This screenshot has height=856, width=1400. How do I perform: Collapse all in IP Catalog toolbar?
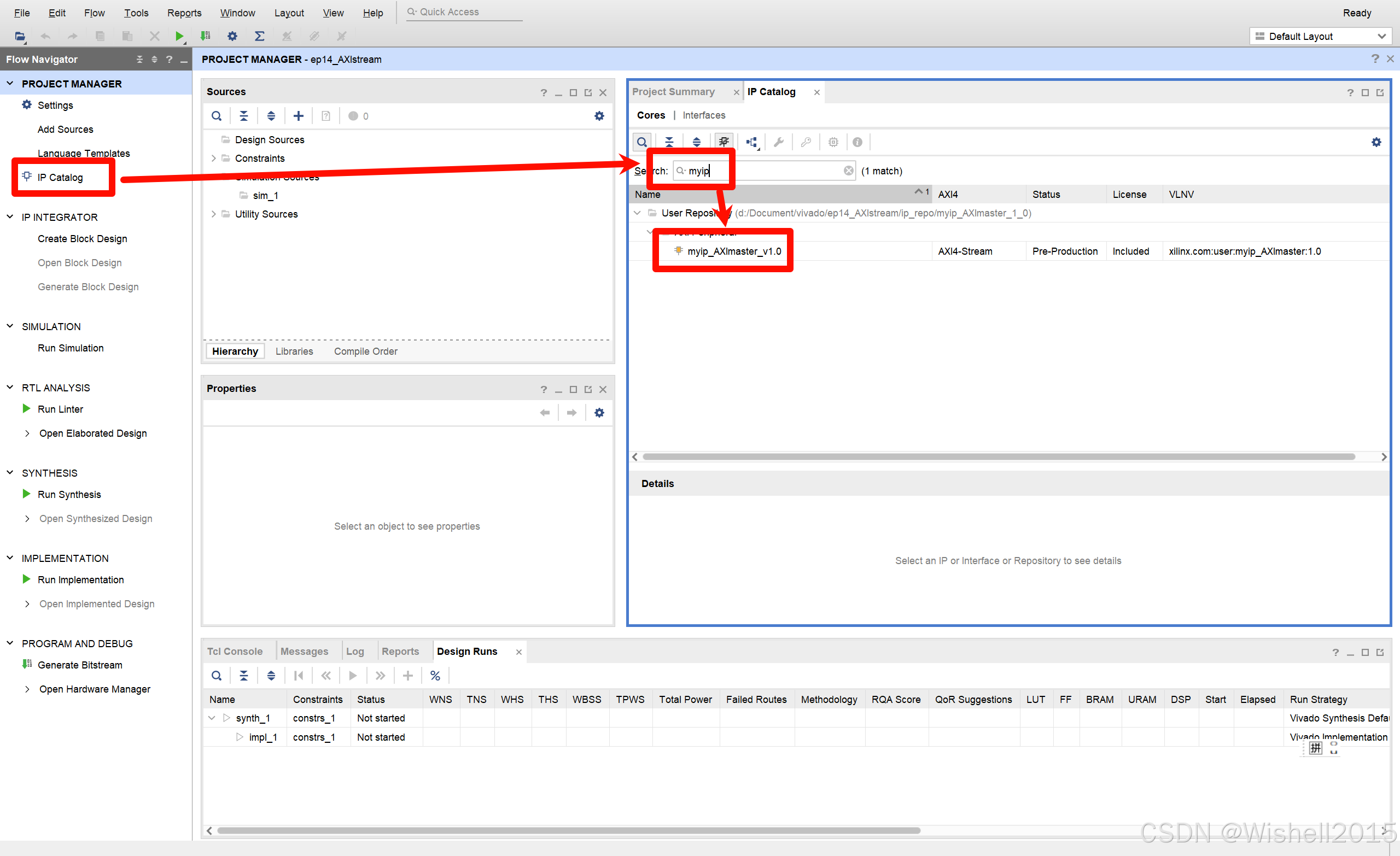669,142
